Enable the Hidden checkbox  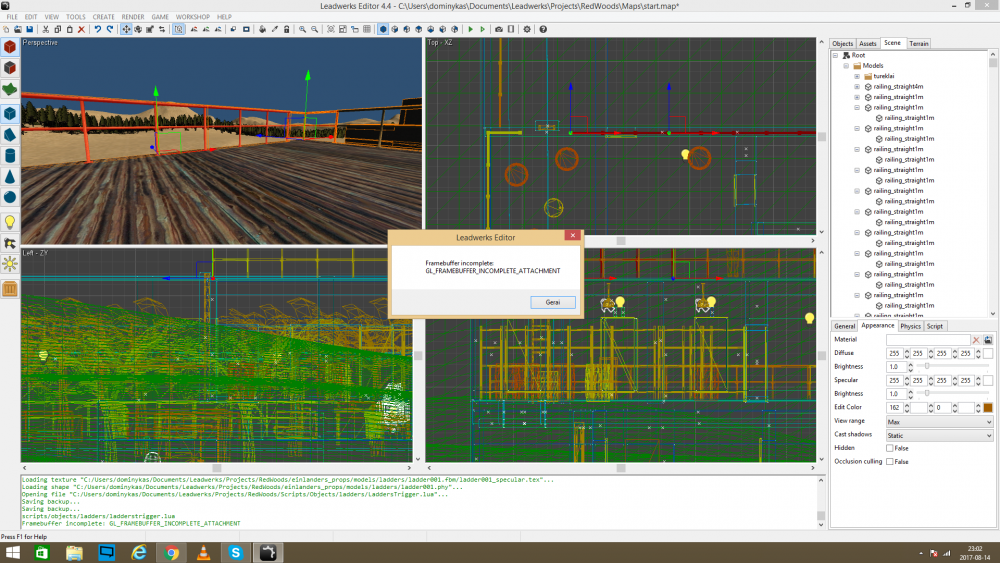[x=890, y=448]
